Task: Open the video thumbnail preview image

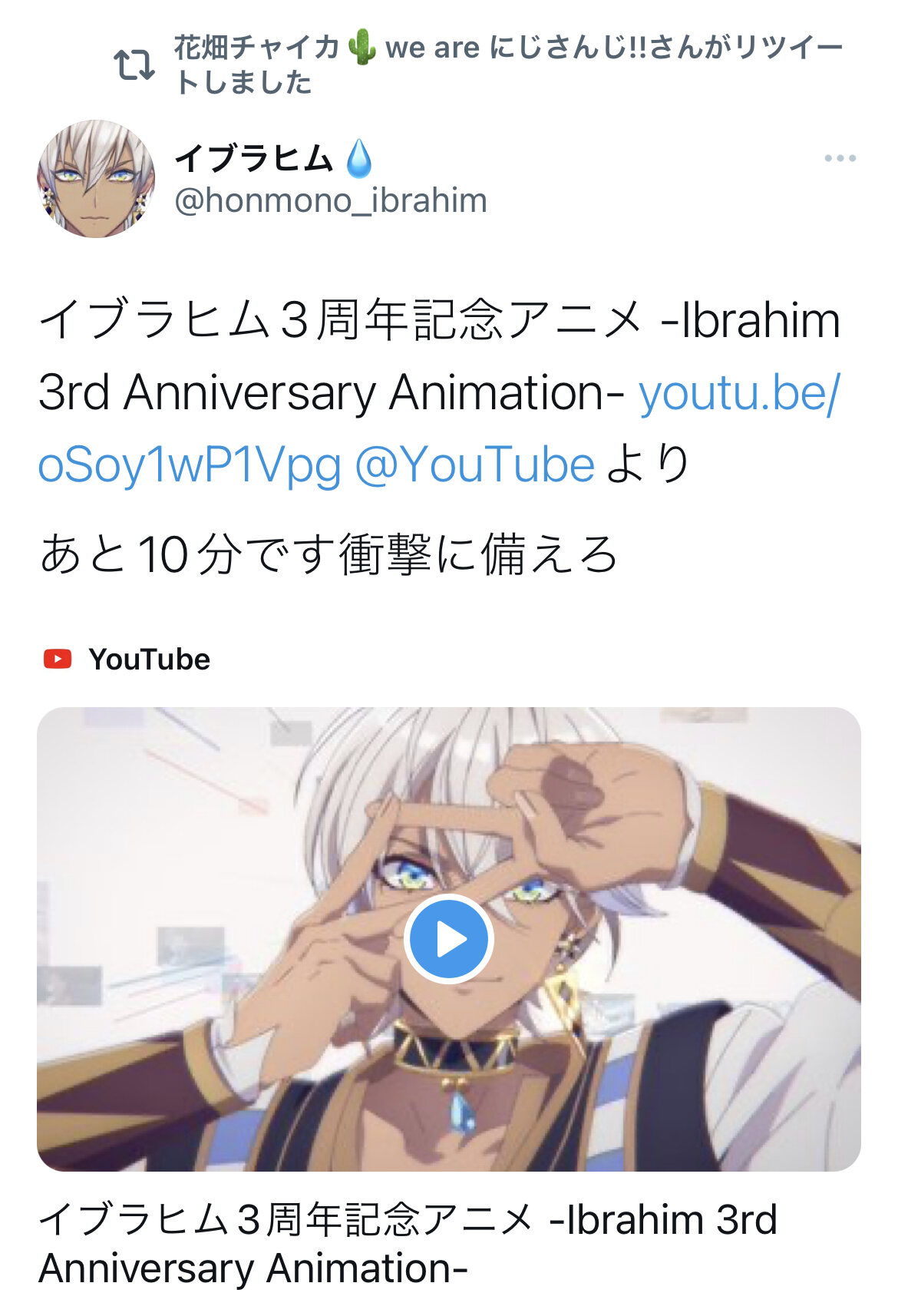Action: click(448, 938)
